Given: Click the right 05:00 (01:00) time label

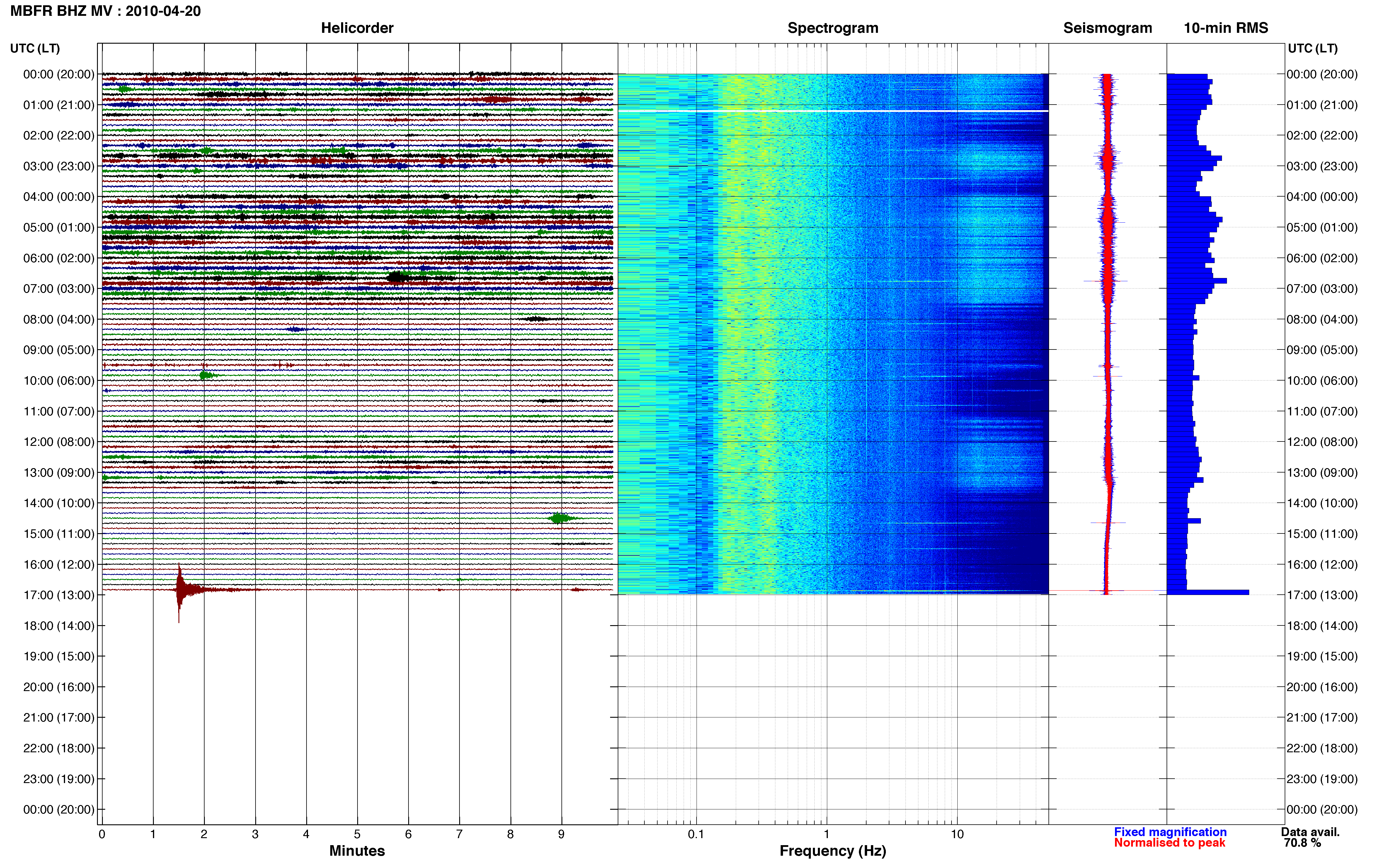Looking at the screenshot, I should (x=1322, y=227).
